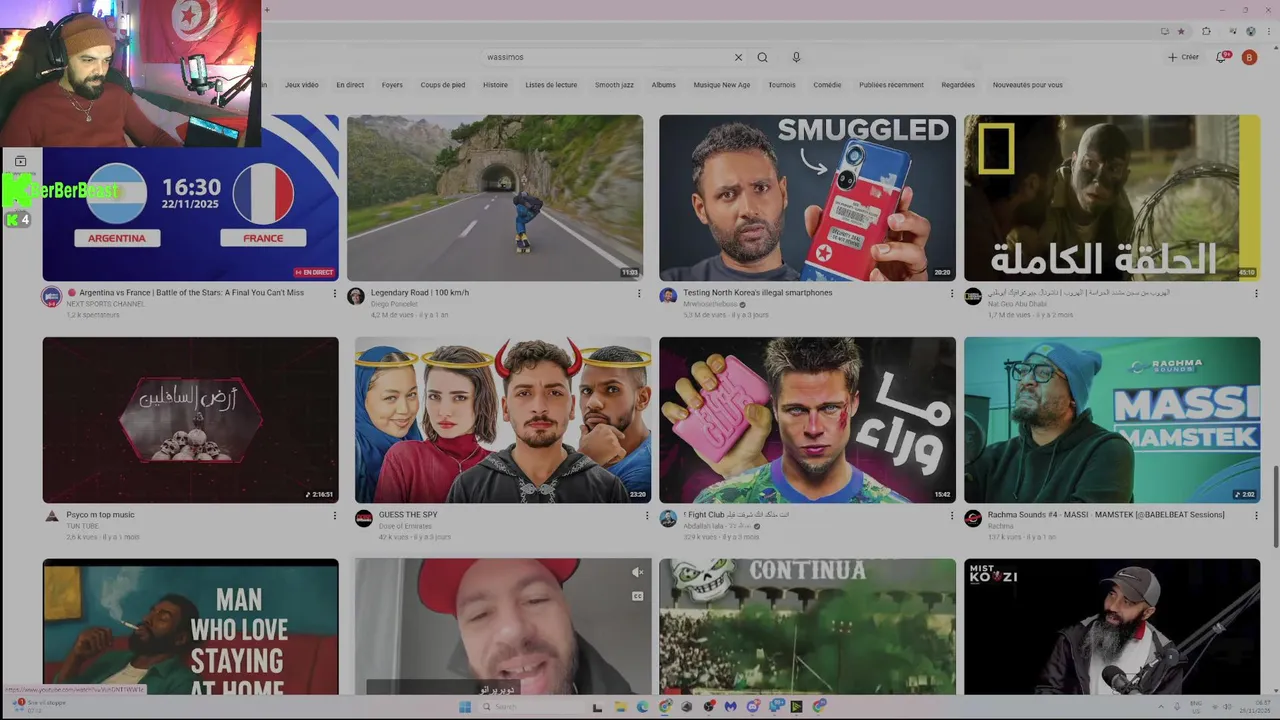Open options menu for Psyco m top music
Screen dimensions: 1280x720
coord(334,515)
